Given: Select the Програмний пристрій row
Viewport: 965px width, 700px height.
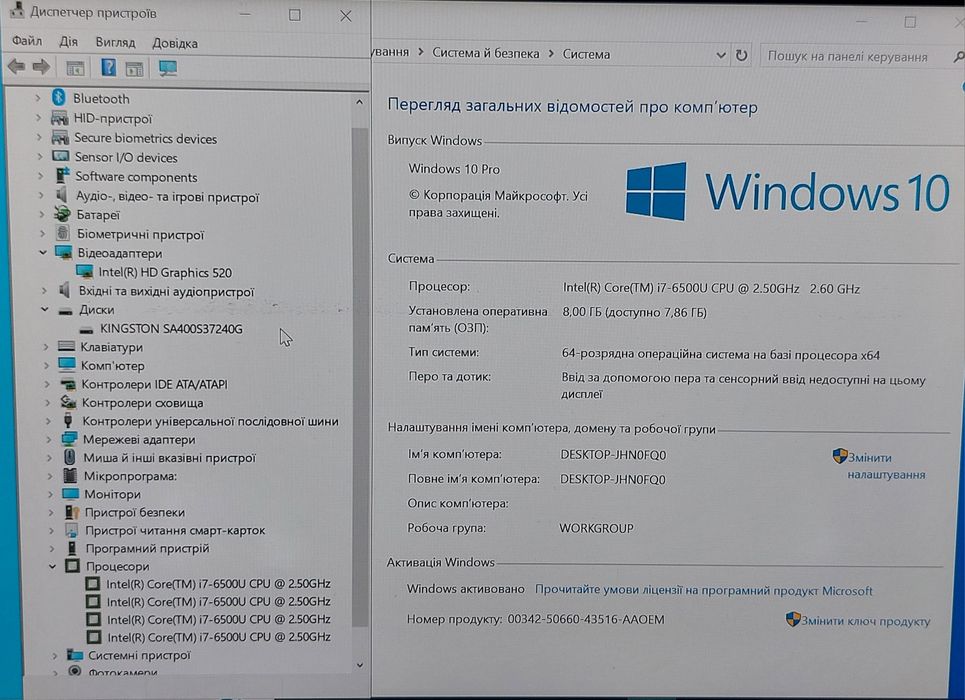Looking at the screenshot, I should [x=146, y=548].
